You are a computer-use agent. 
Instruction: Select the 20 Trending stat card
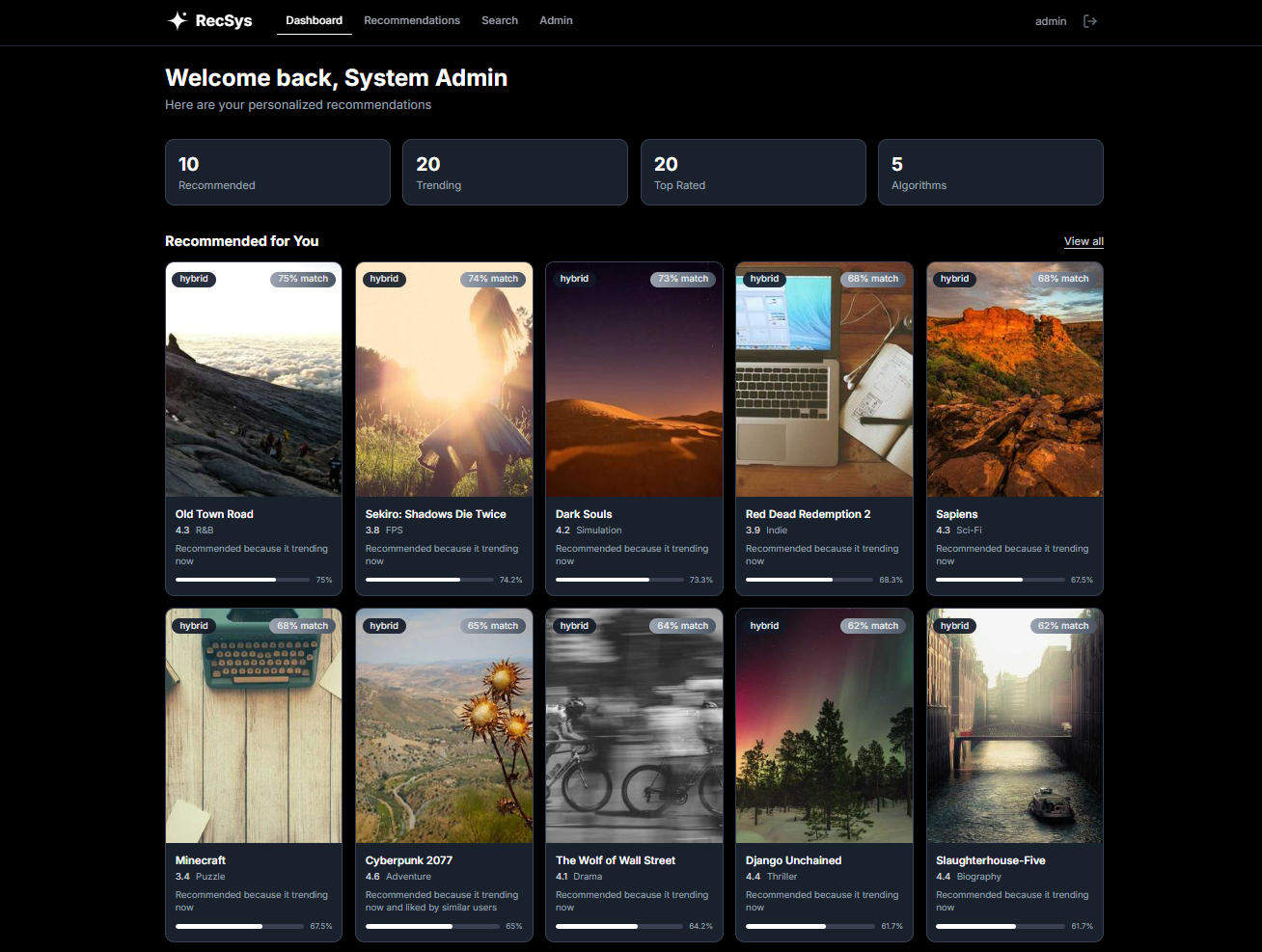pos(515,172)
